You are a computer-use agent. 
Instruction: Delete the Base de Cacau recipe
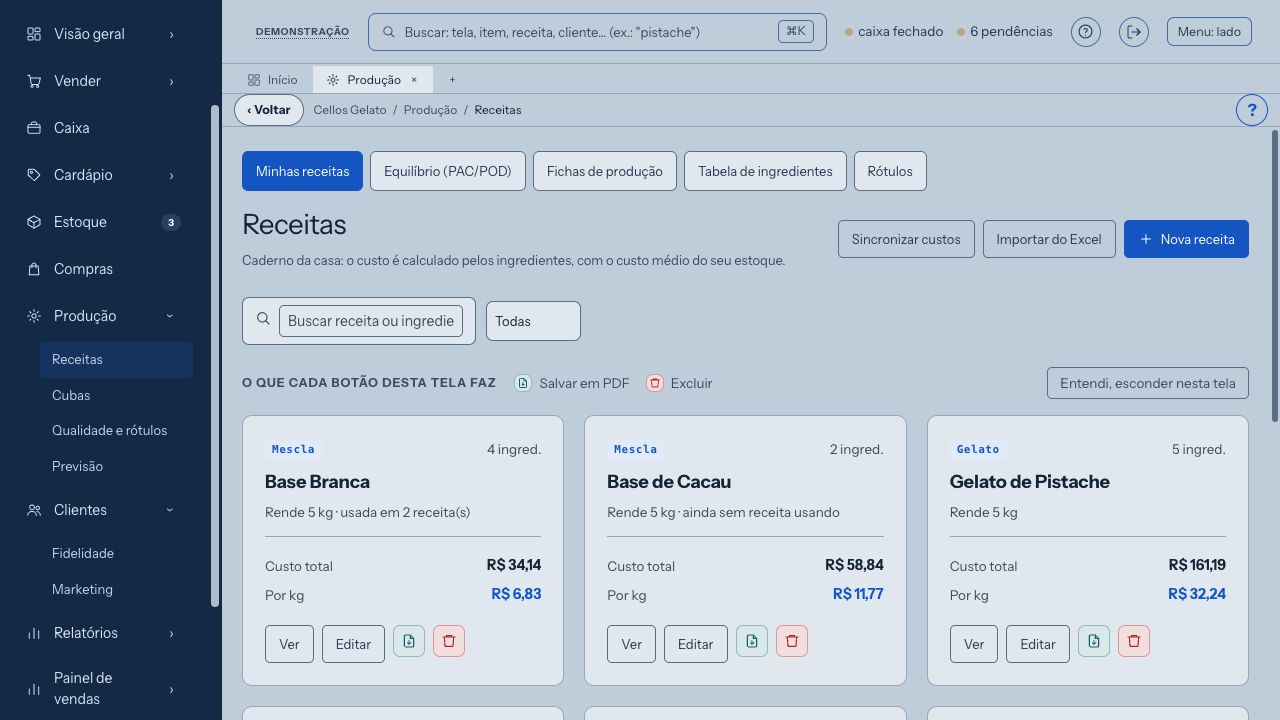point(792,641)
